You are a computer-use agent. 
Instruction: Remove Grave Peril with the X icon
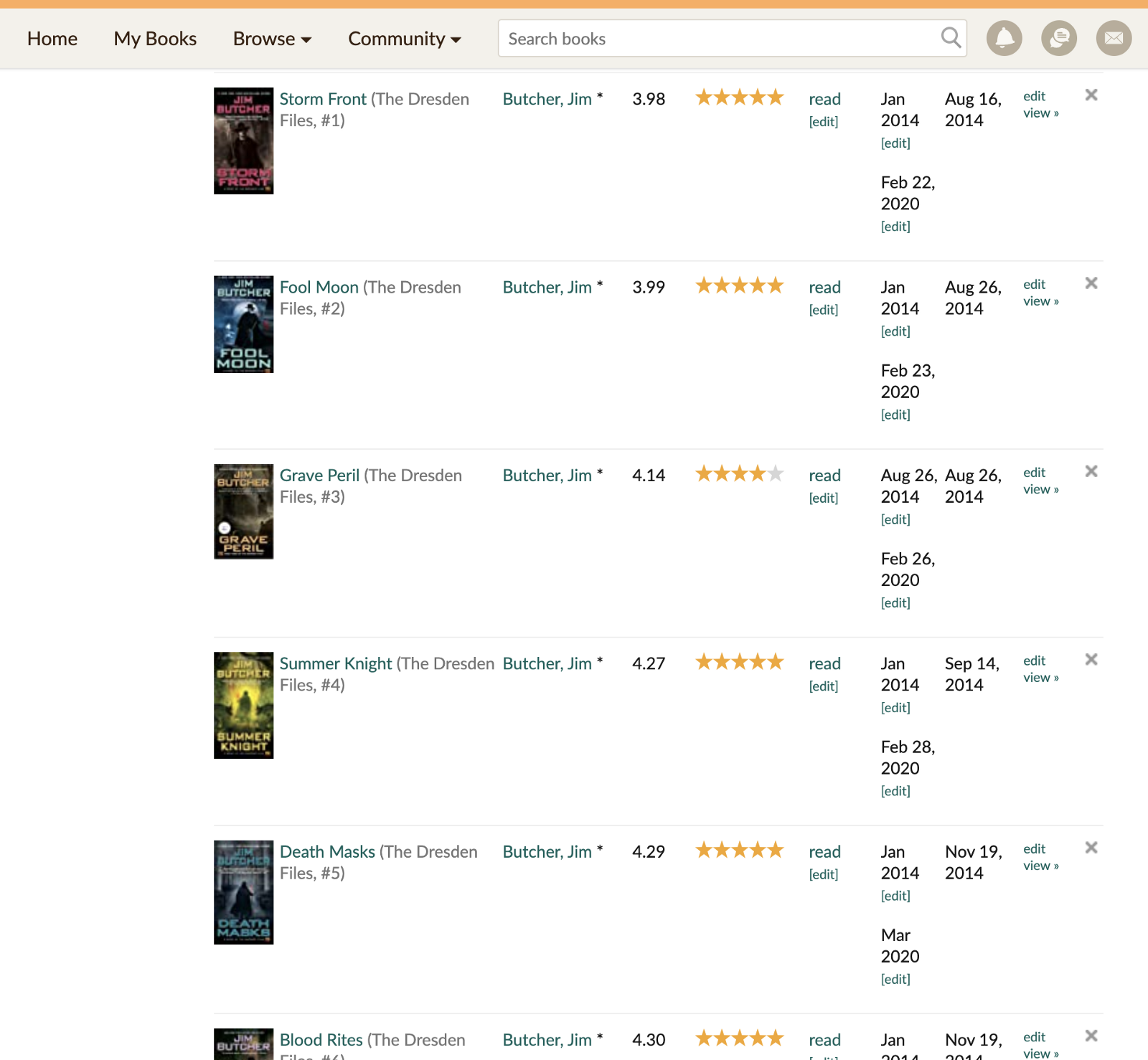tap(1091, 471)
